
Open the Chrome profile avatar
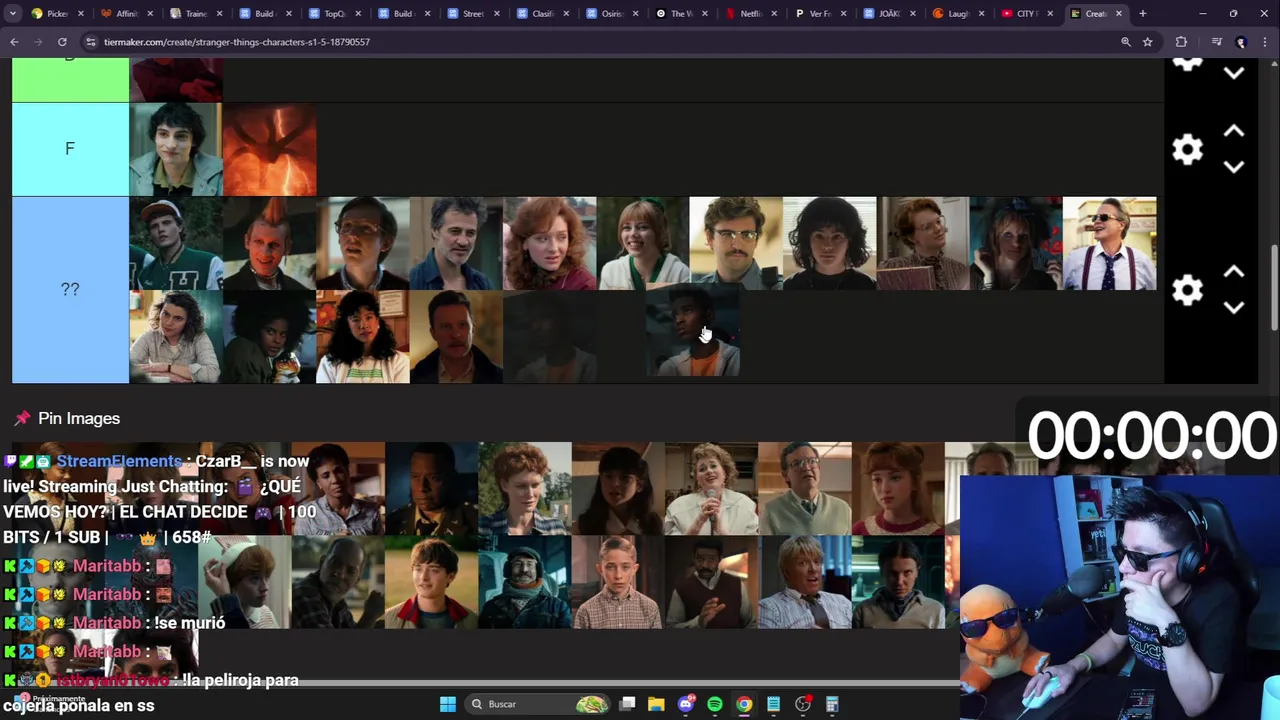click(1241, 42)
